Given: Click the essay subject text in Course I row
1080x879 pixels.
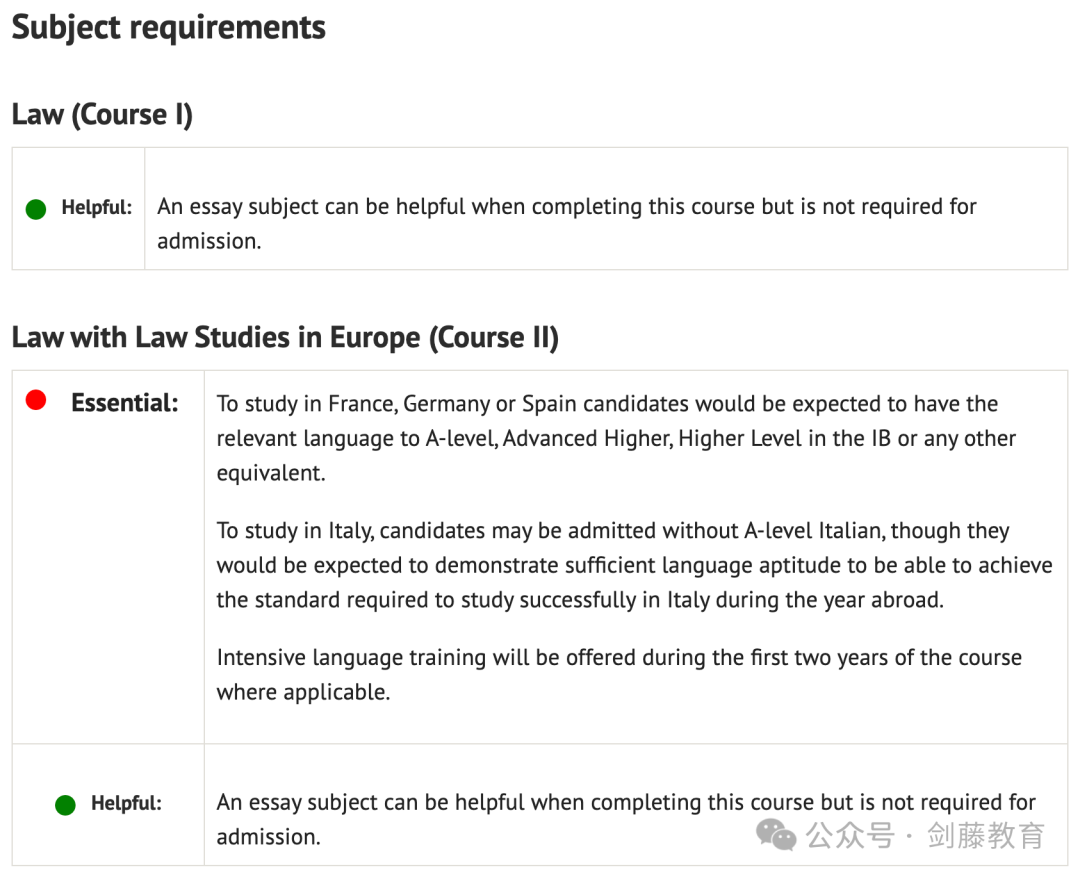Looking at the screenshot, I should point(566,224).
